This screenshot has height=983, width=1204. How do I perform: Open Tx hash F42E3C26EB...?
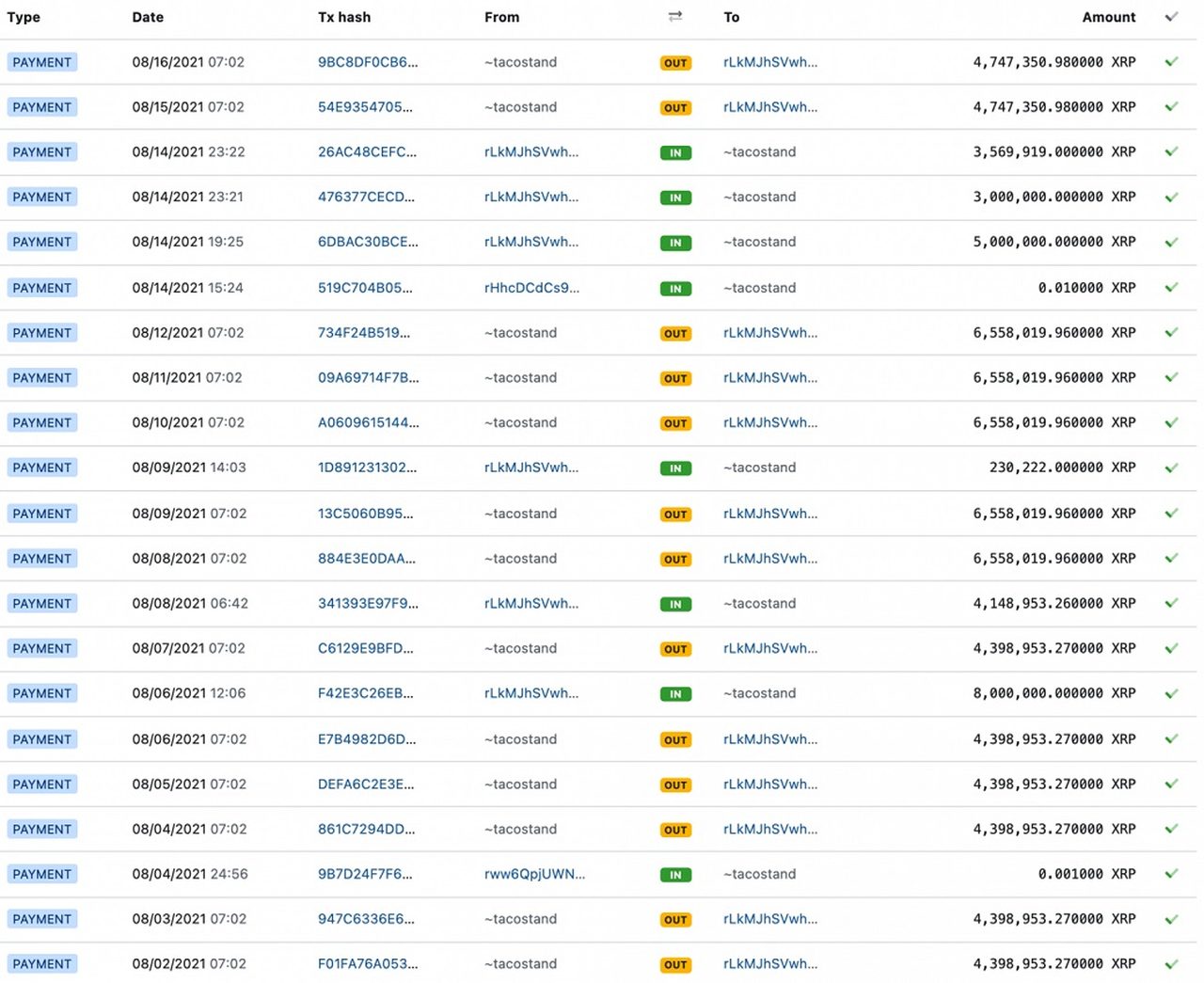point(365,693)
